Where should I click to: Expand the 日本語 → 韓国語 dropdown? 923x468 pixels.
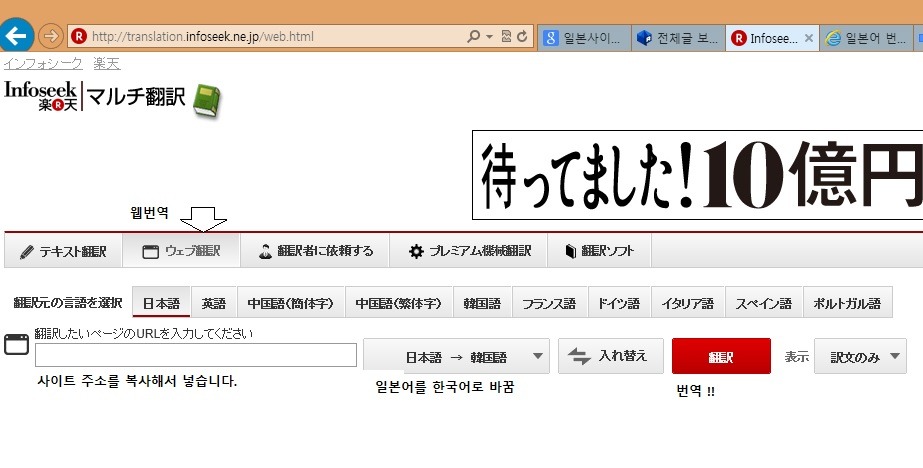pos(456,356)
